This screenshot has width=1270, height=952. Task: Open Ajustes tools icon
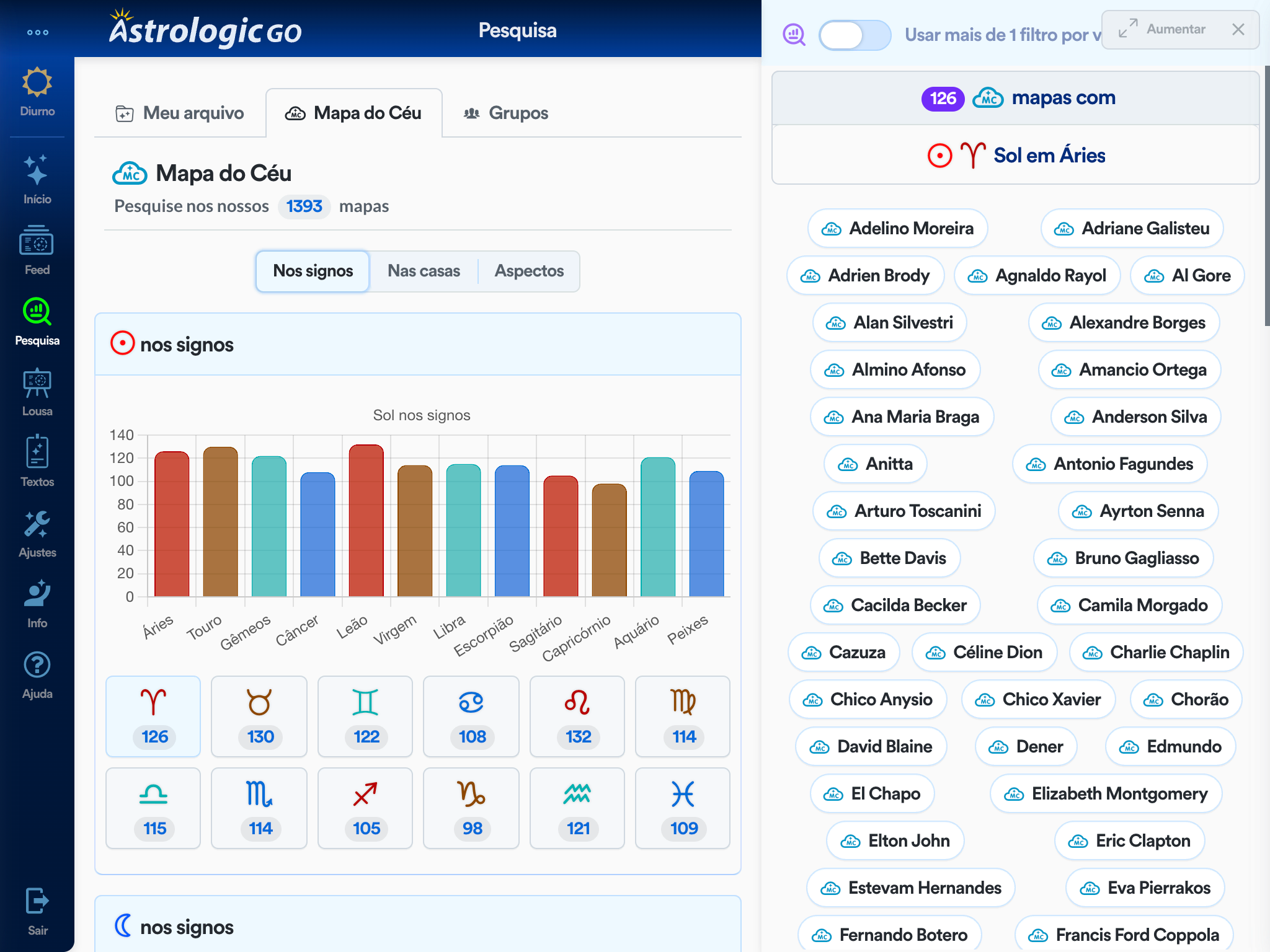[37, 533]
